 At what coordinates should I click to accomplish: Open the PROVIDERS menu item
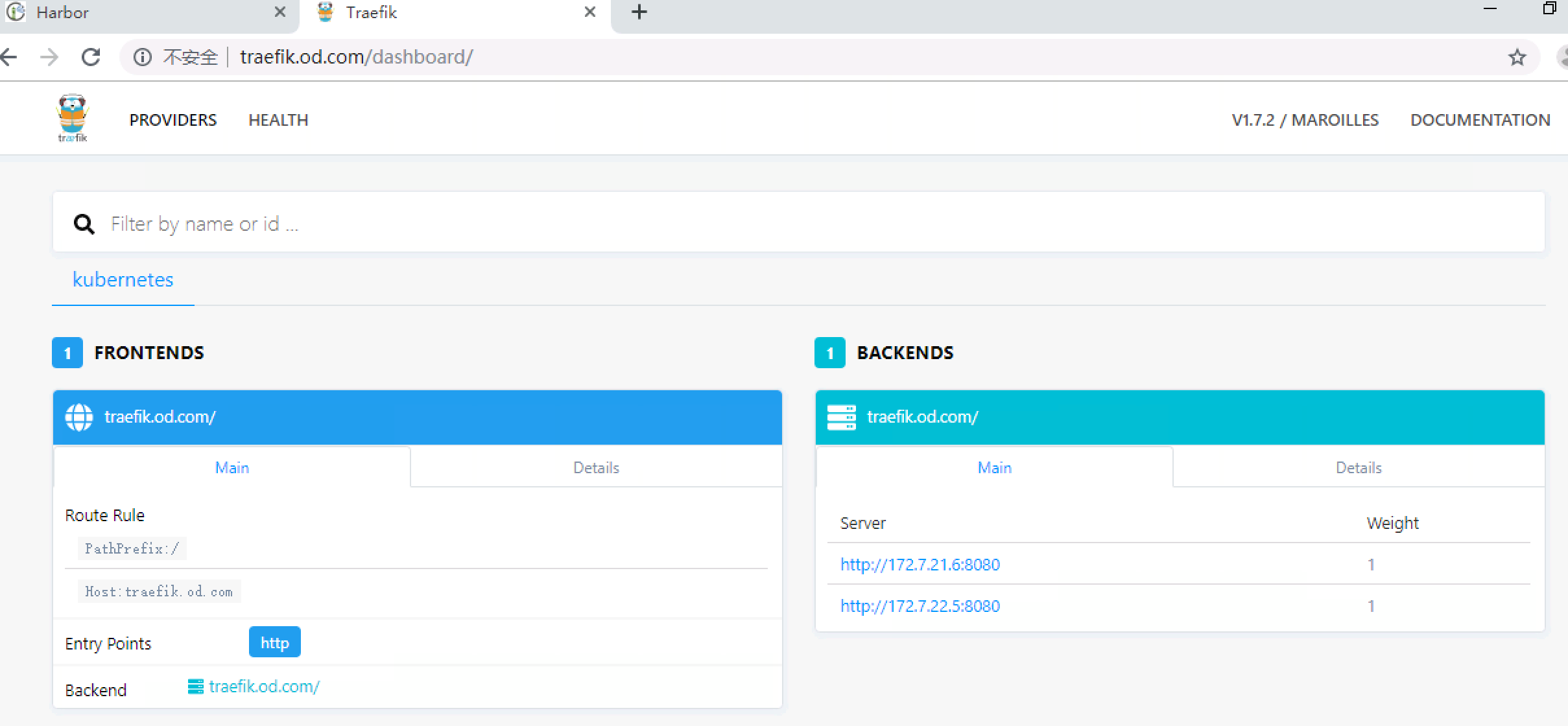172,120
